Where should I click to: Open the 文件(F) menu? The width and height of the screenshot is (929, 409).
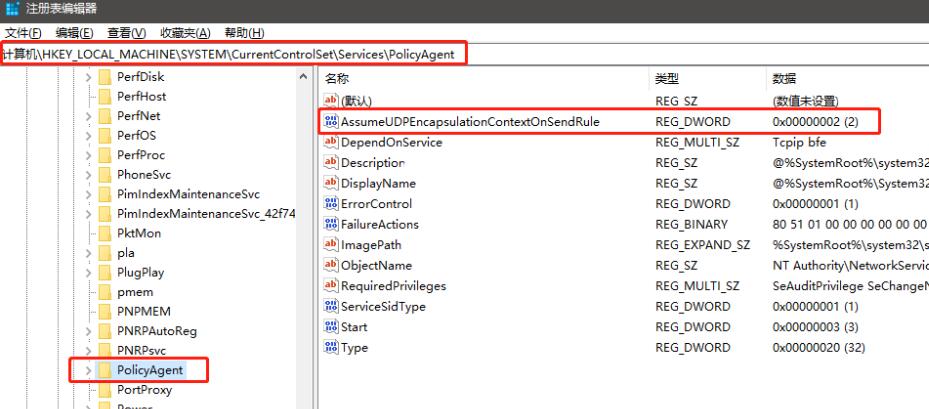(23, 33)
